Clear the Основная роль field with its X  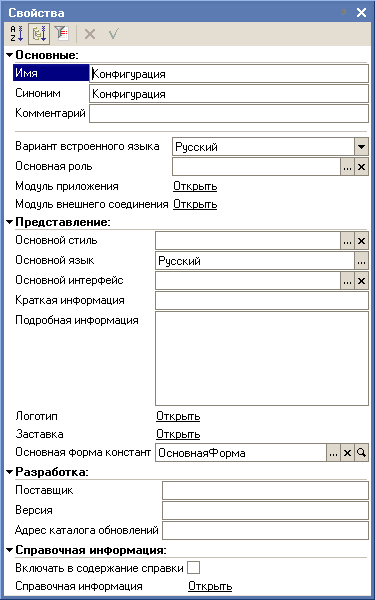(x=361, y=167)
